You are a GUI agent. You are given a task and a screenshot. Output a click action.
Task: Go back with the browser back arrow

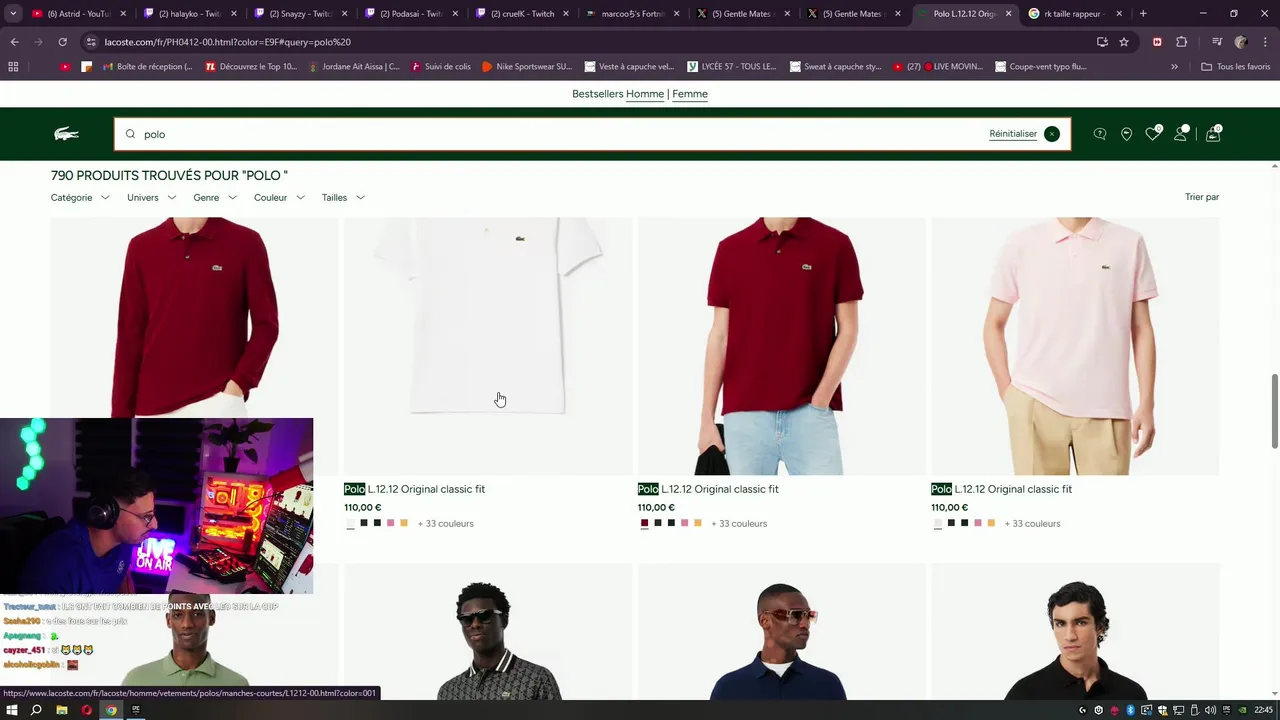(14, 42)
